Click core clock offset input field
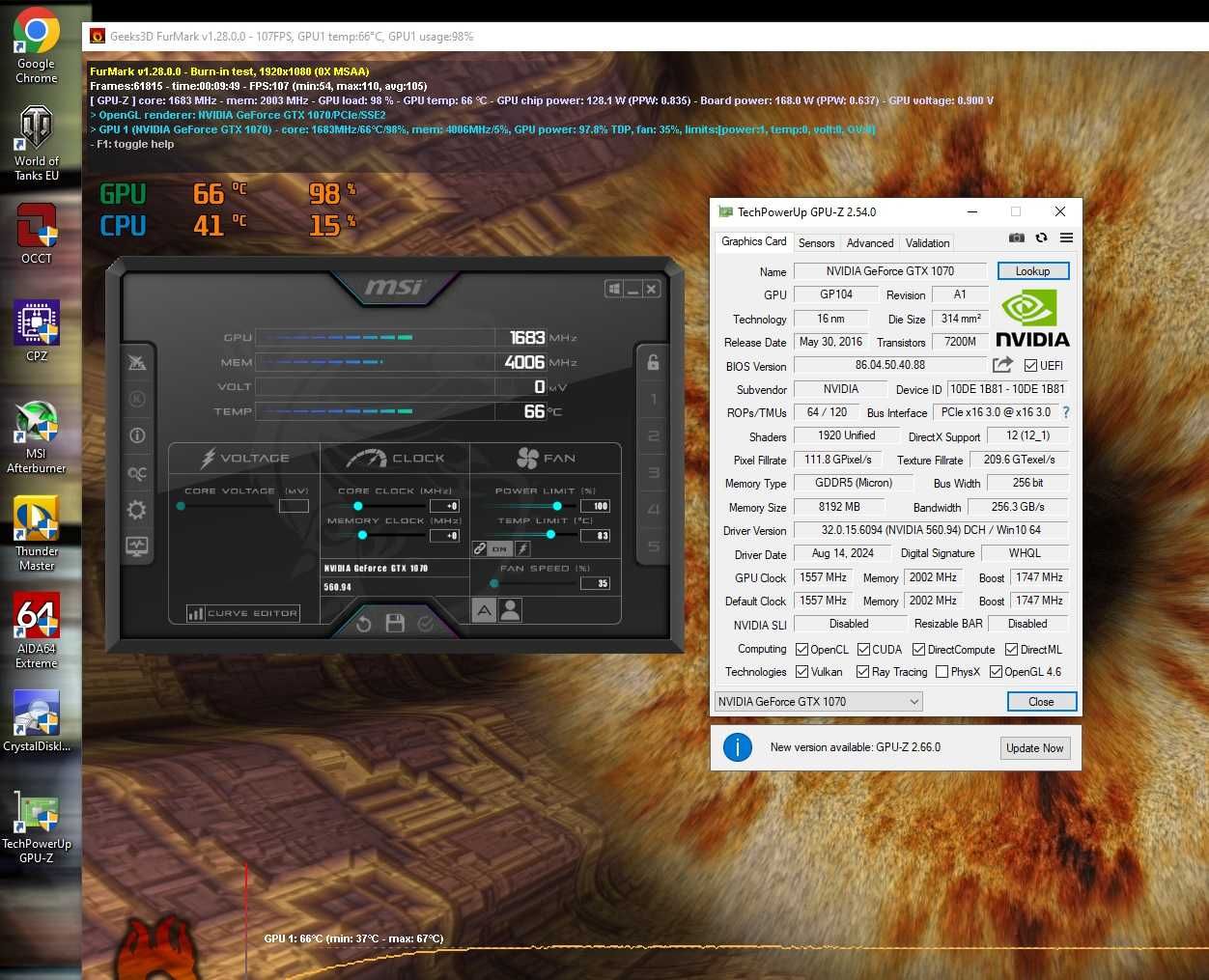Screen dimensions: 1209x980 pyautogui.click(x=445, y=506)
